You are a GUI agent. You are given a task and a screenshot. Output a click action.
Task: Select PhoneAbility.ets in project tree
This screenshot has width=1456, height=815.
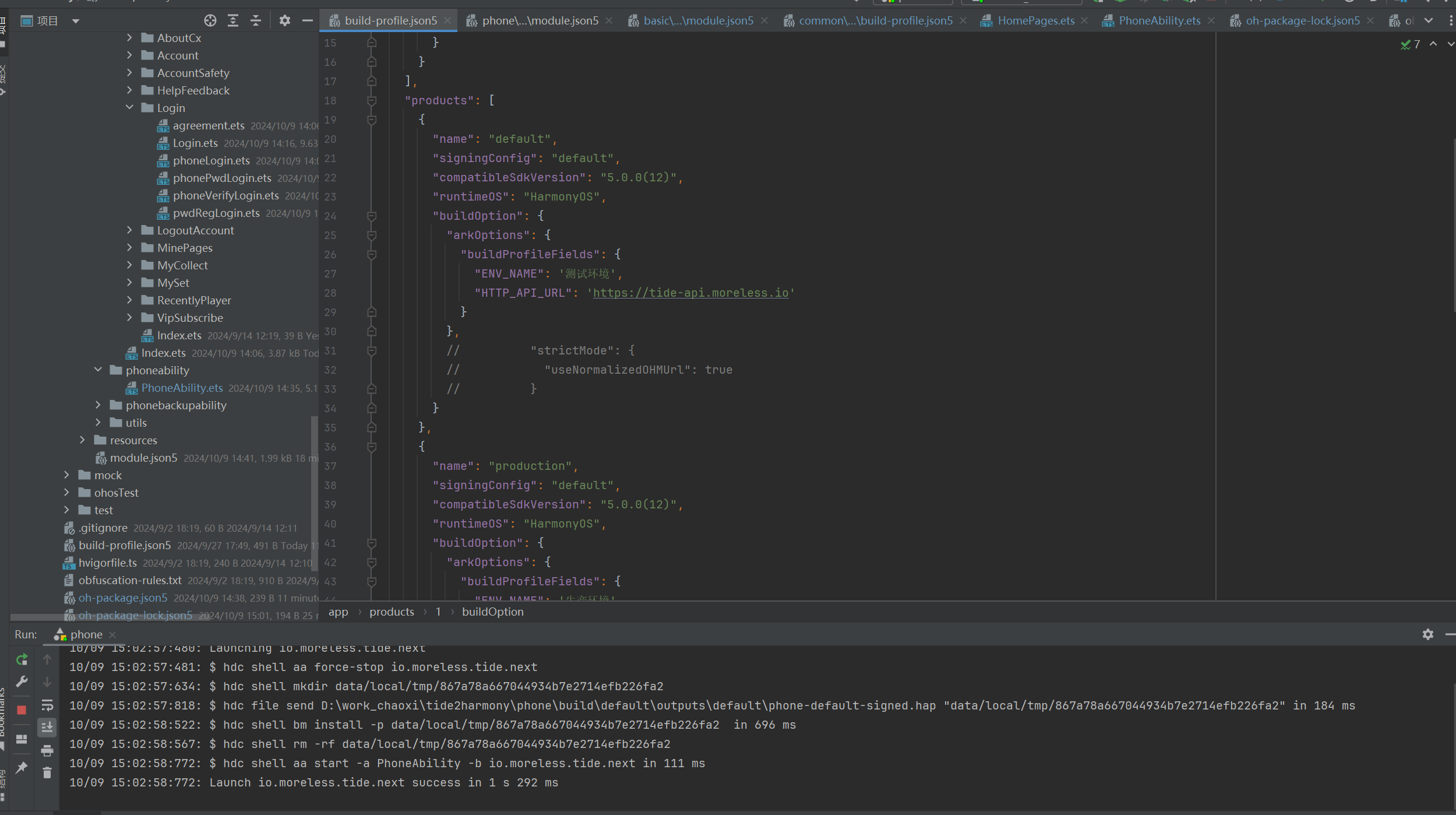pos(182,388)
